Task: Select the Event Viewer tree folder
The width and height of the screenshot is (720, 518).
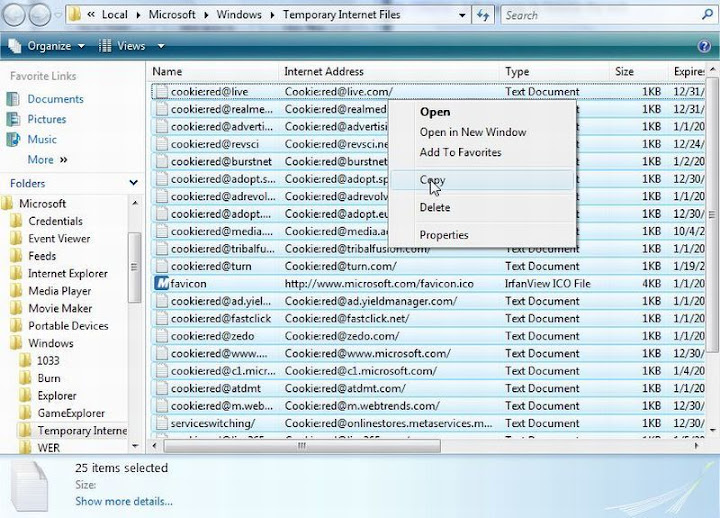Action: pos(59,238)
